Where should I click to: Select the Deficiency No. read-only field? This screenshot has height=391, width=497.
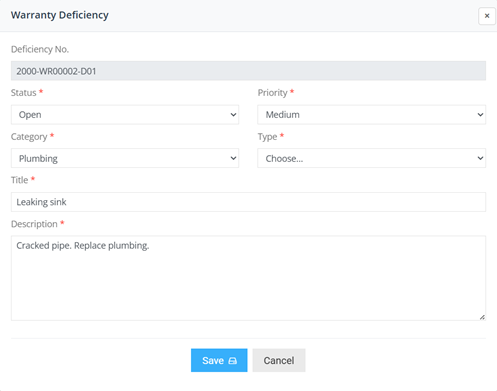248,71
